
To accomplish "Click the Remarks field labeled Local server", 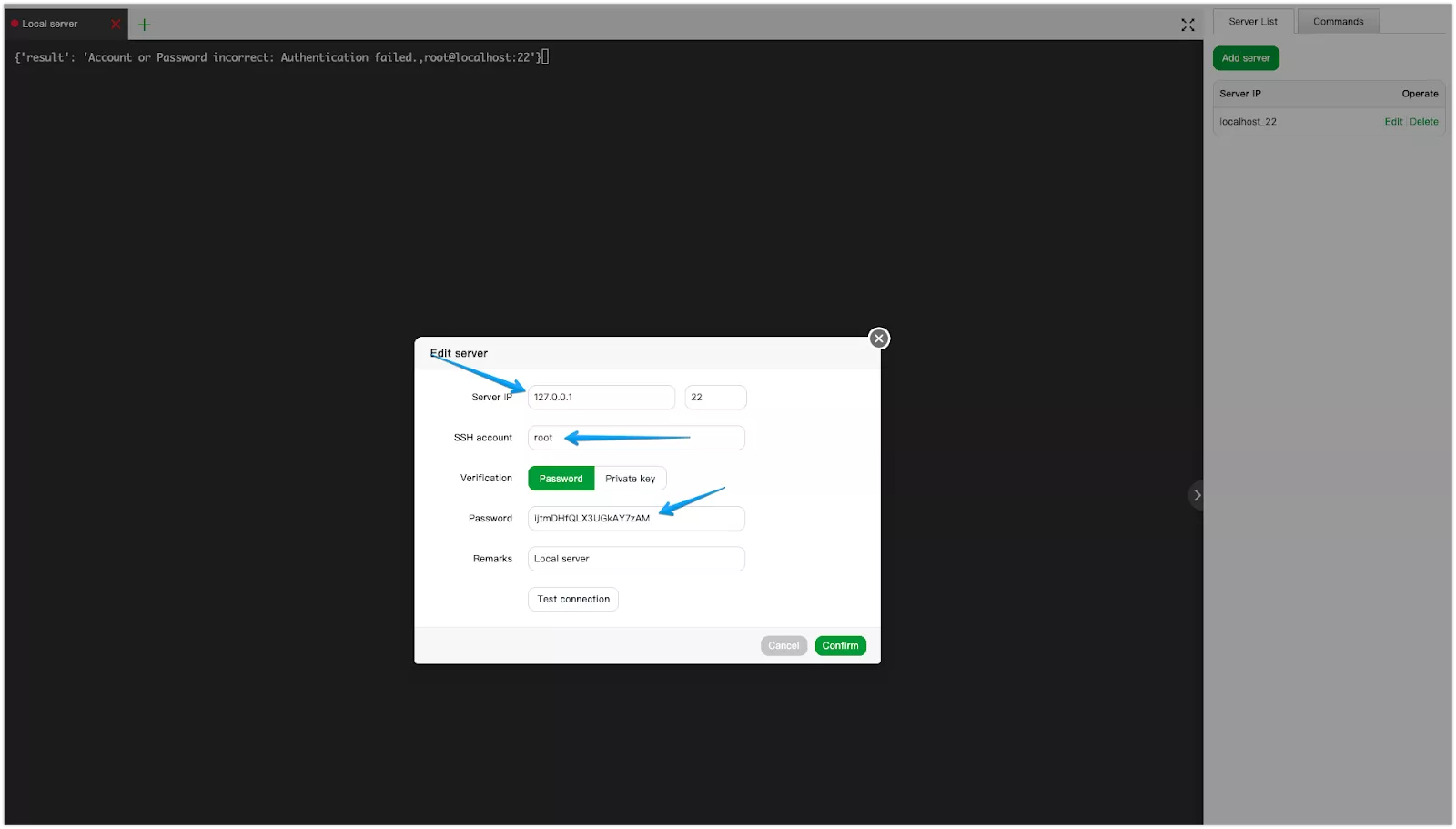I will coord(635,558).
